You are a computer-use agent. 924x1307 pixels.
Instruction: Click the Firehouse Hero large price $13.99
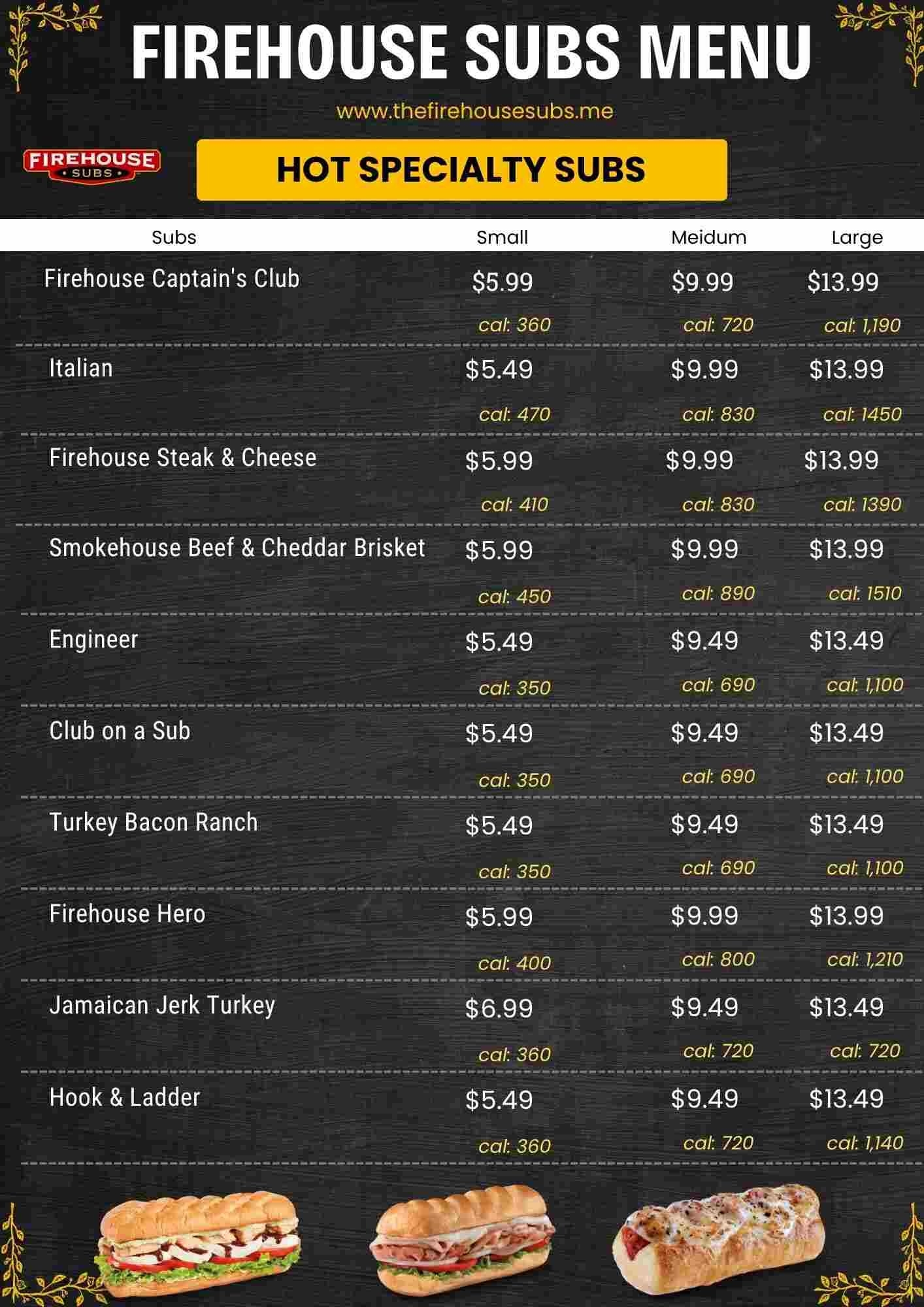846,916
